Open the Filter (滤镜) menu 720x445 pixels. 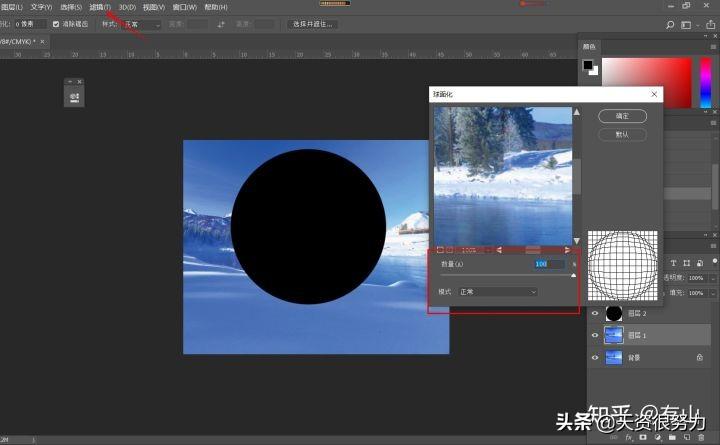coord(100,7)
